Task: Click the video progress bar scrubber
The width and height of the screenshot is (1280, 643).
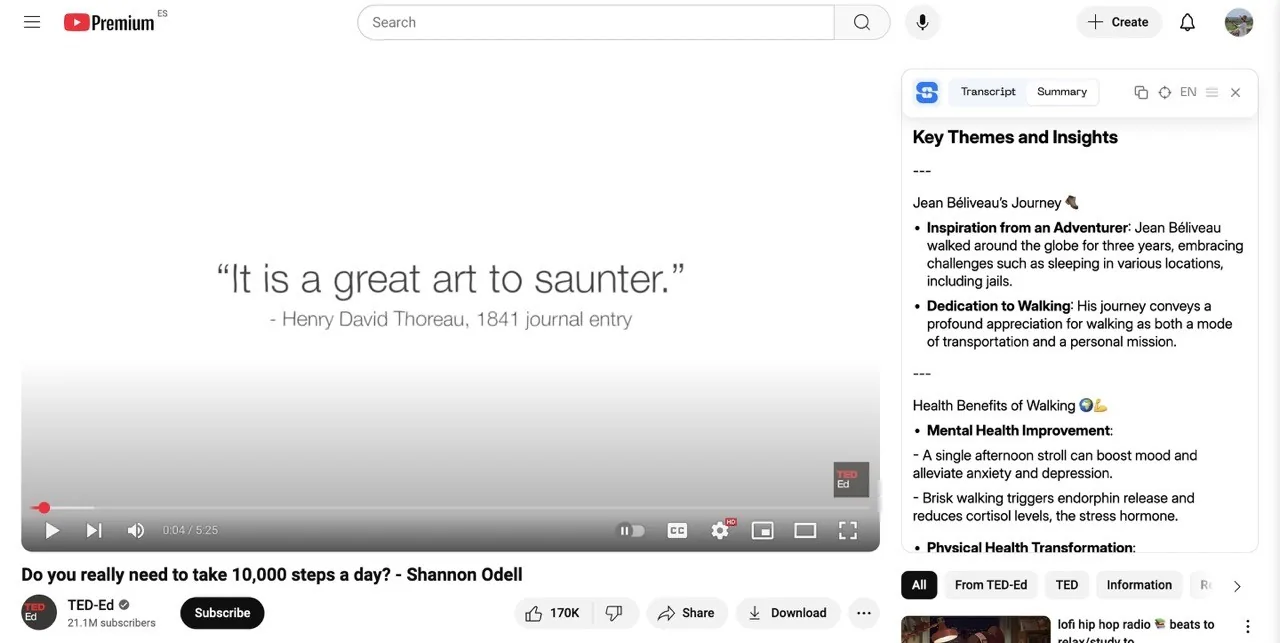Action: (43, 508)
